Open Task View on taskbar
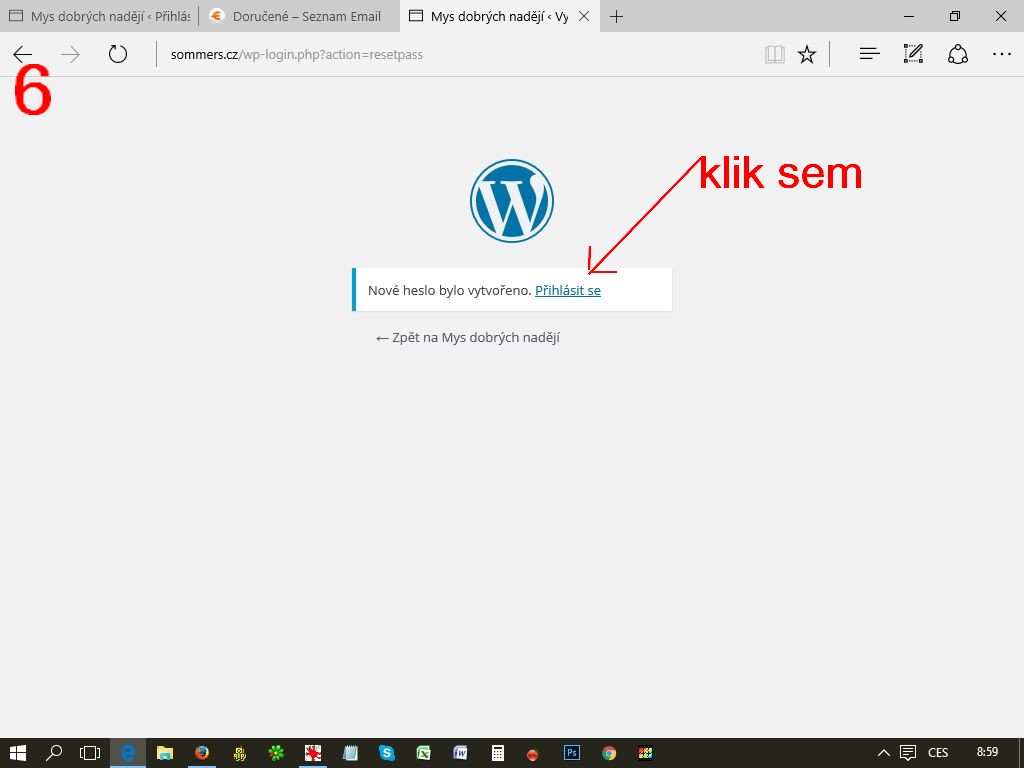Image resolution: width=1024 pixels, height=768 pixels. pos(90,753)
